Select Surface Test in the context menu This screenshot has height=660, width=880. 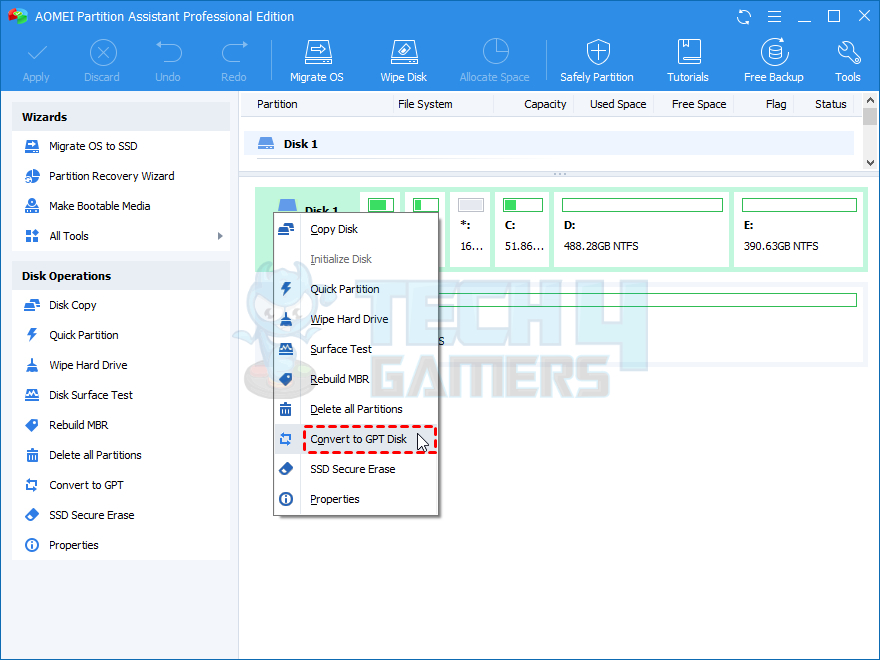[x=356, y=349]
